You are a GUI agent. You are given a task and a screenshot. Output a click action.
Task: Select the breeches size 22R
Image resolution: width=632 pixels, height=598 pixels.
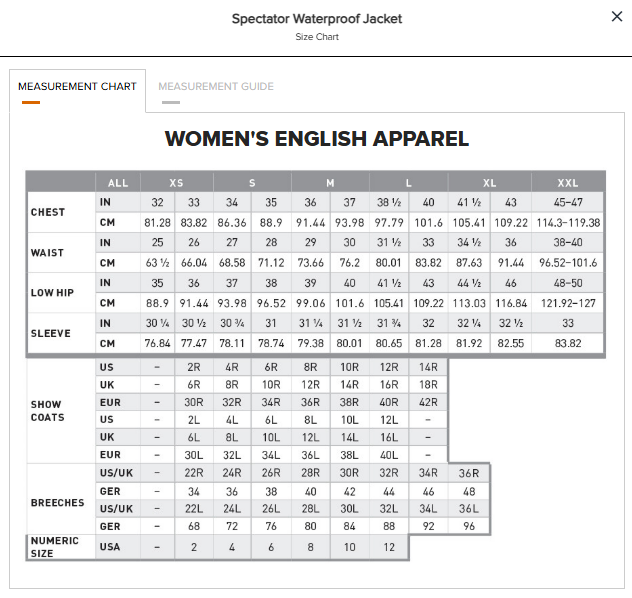tap(194, 473)
